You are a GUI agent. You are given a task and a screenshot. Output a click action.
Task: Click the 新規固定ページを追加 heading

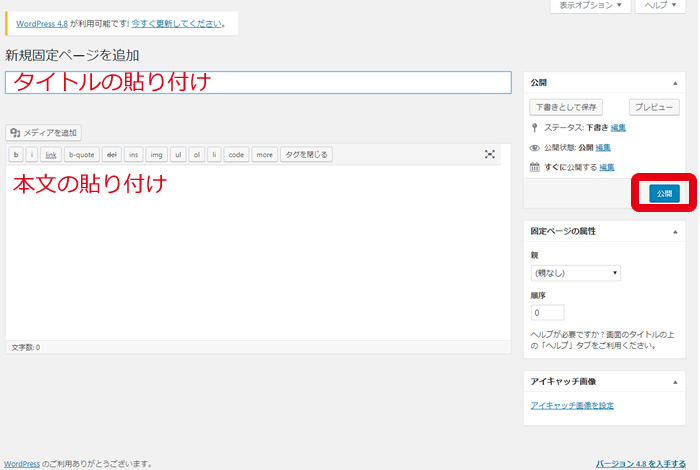[72, 55]
